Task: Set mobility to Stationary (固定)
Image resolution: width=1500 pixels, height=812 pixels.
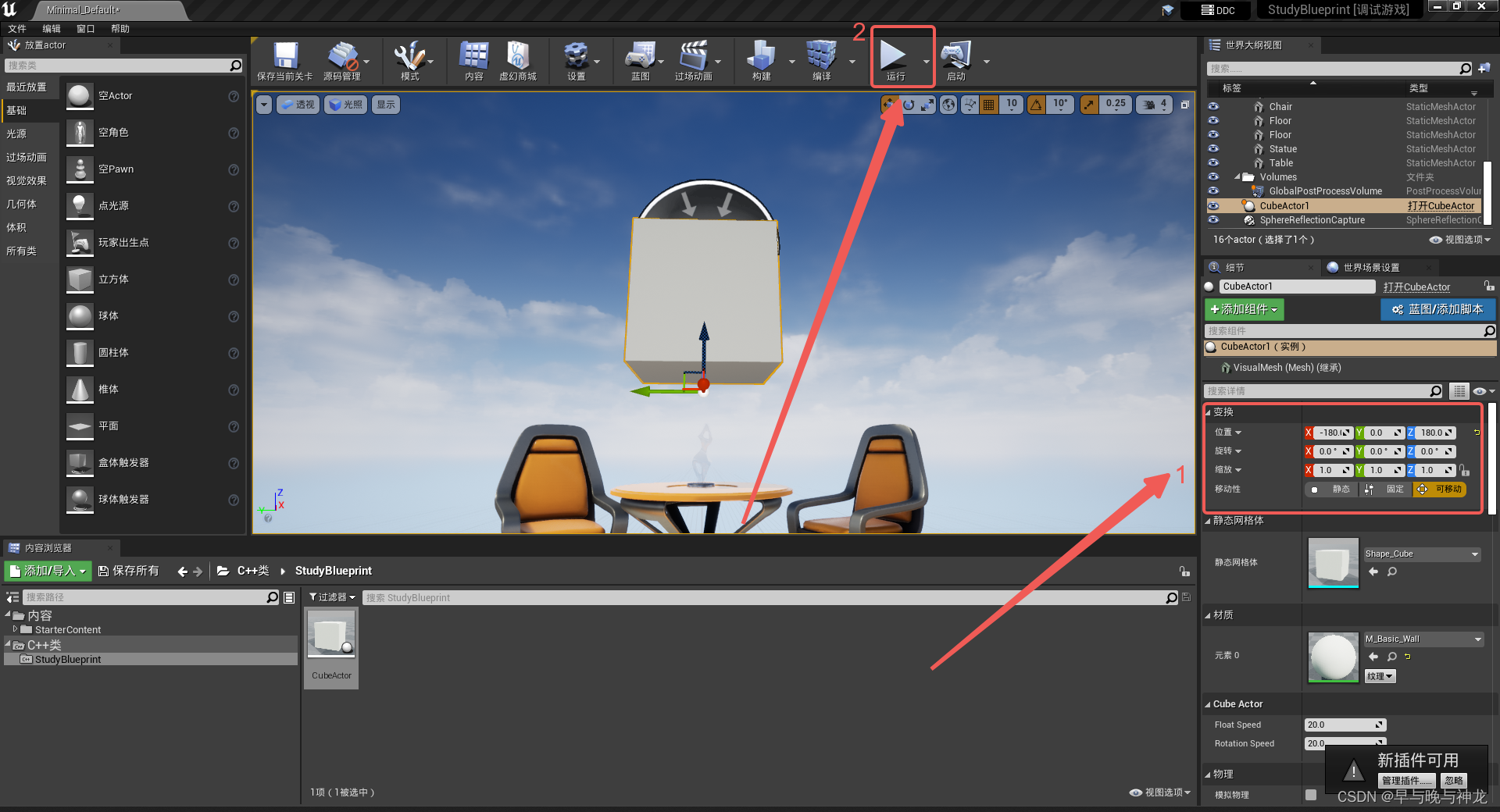Action: click(1386, 490)
